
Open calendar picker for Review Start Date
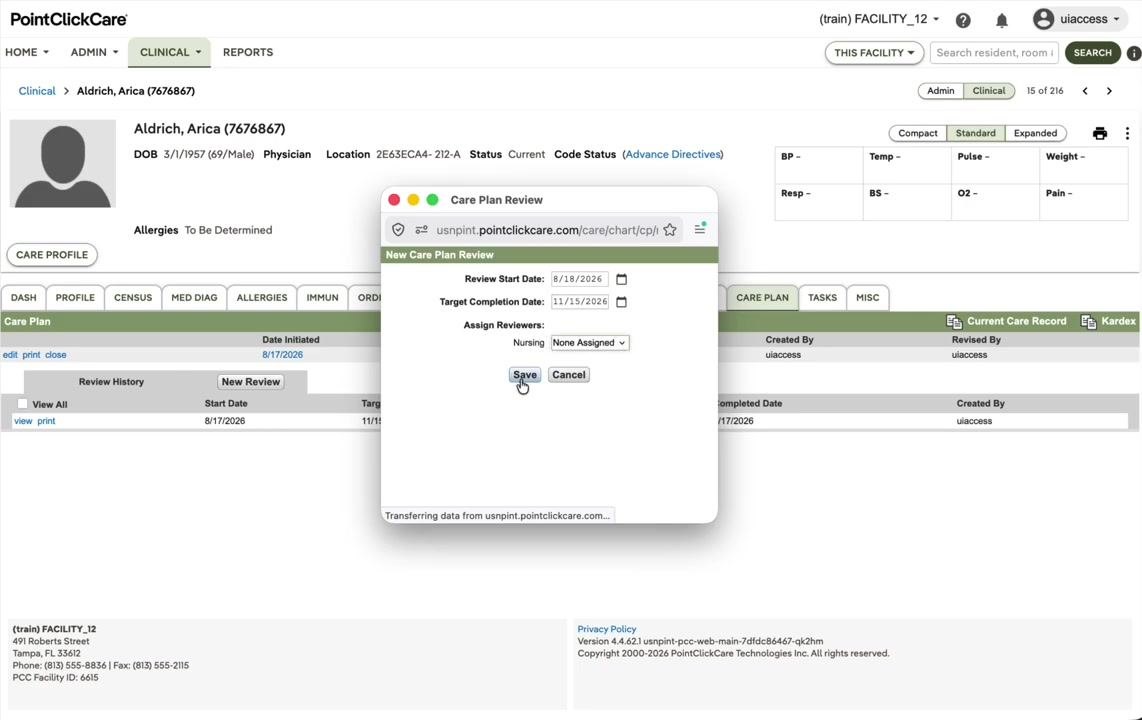tap(621, 279)
